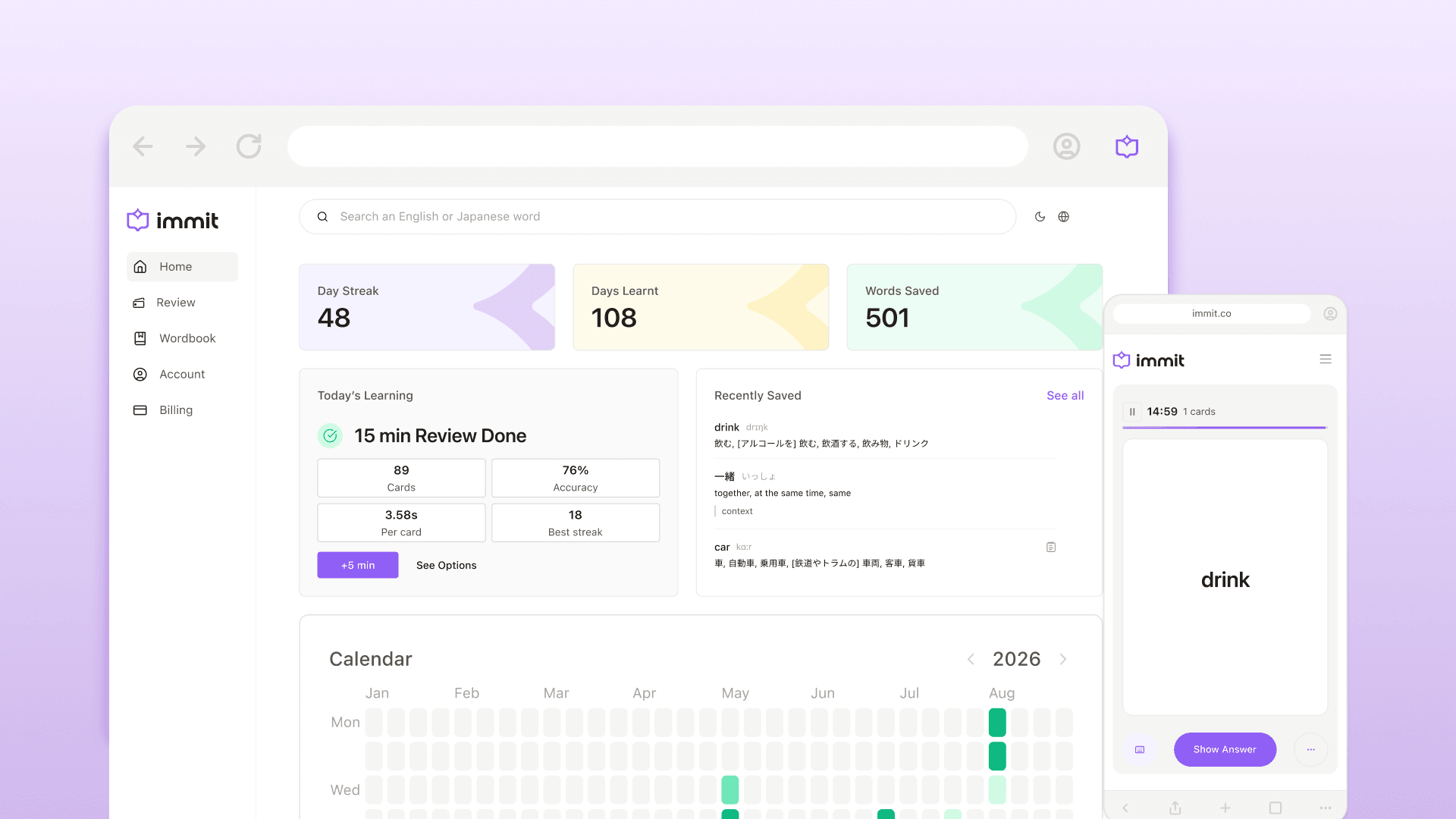The image size is (1456, 819).
Task: Click the immit.co address bar on mobile
Action: pyautogui.click(x=1212, y=313)
